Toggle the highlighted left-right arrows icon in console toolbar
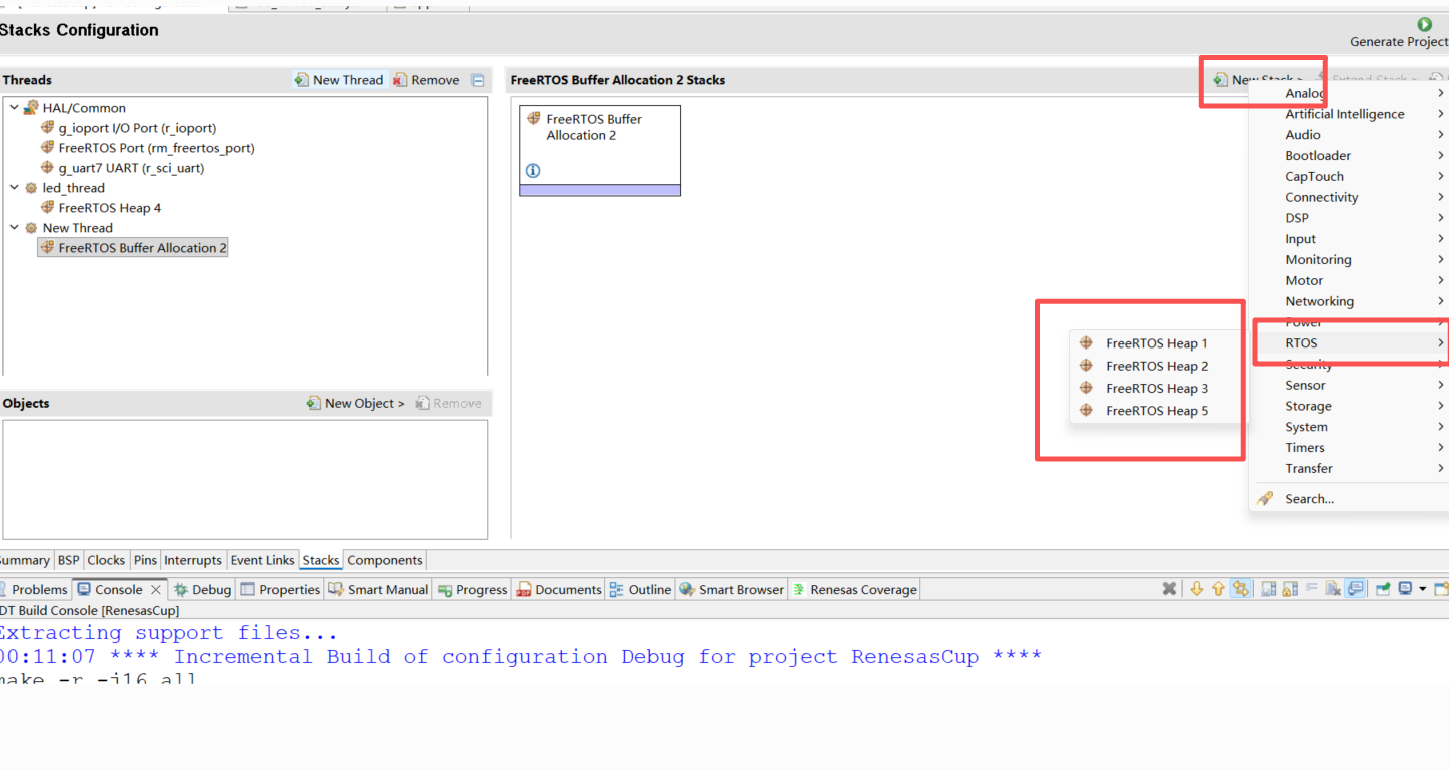The width and height of the screenshot is (1449, 770). [x=1241, y=589]
